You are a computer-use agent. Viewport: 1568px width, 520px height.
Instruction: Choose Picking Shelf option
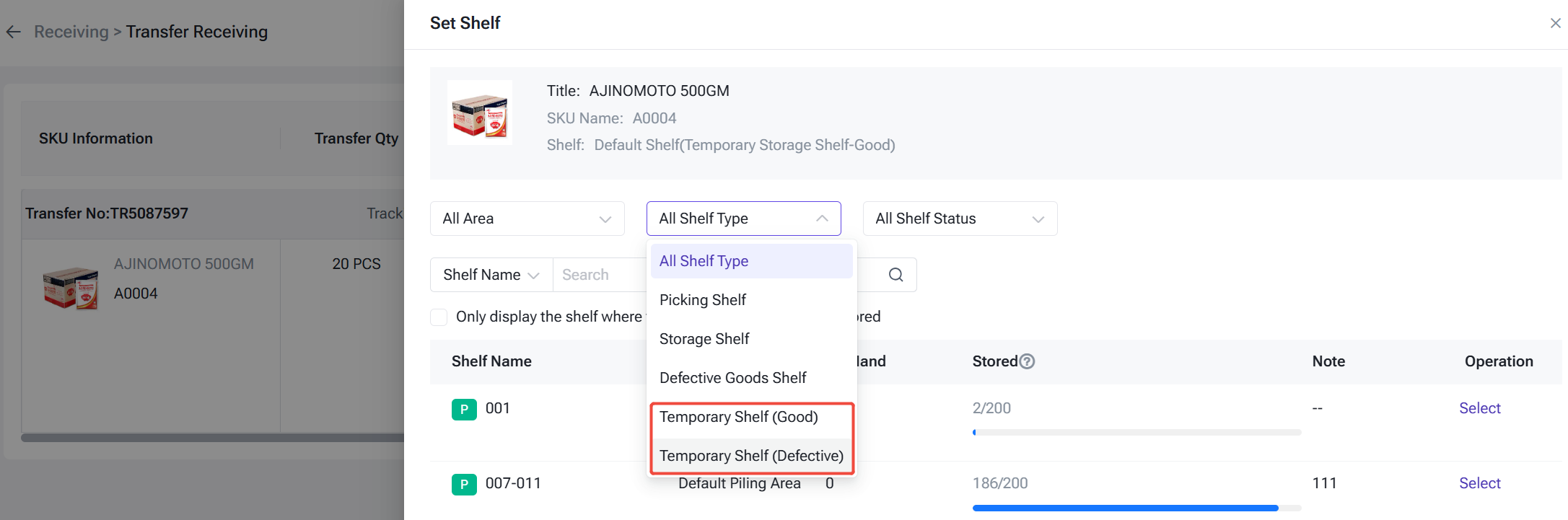[x=752, y=300]
